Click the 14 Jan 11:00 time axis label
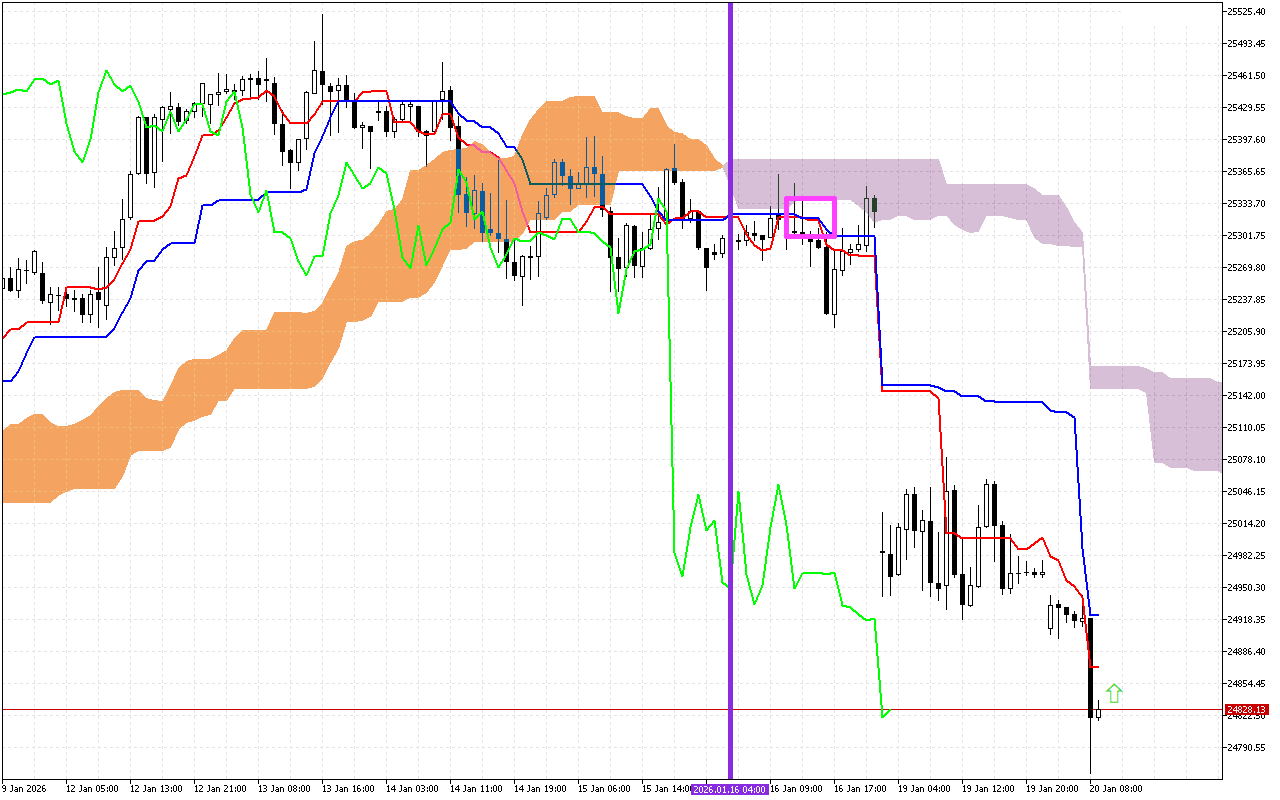This screenshot has width=1280, height=800. [x=476, y=789]
